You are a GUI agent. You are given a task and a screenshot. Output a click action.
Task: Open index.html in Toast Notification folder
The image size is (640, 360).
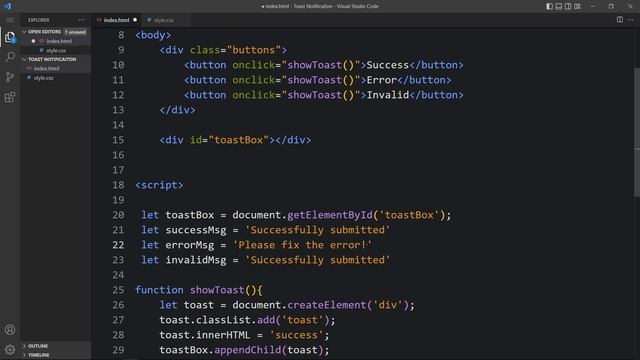tap(47, 69)
